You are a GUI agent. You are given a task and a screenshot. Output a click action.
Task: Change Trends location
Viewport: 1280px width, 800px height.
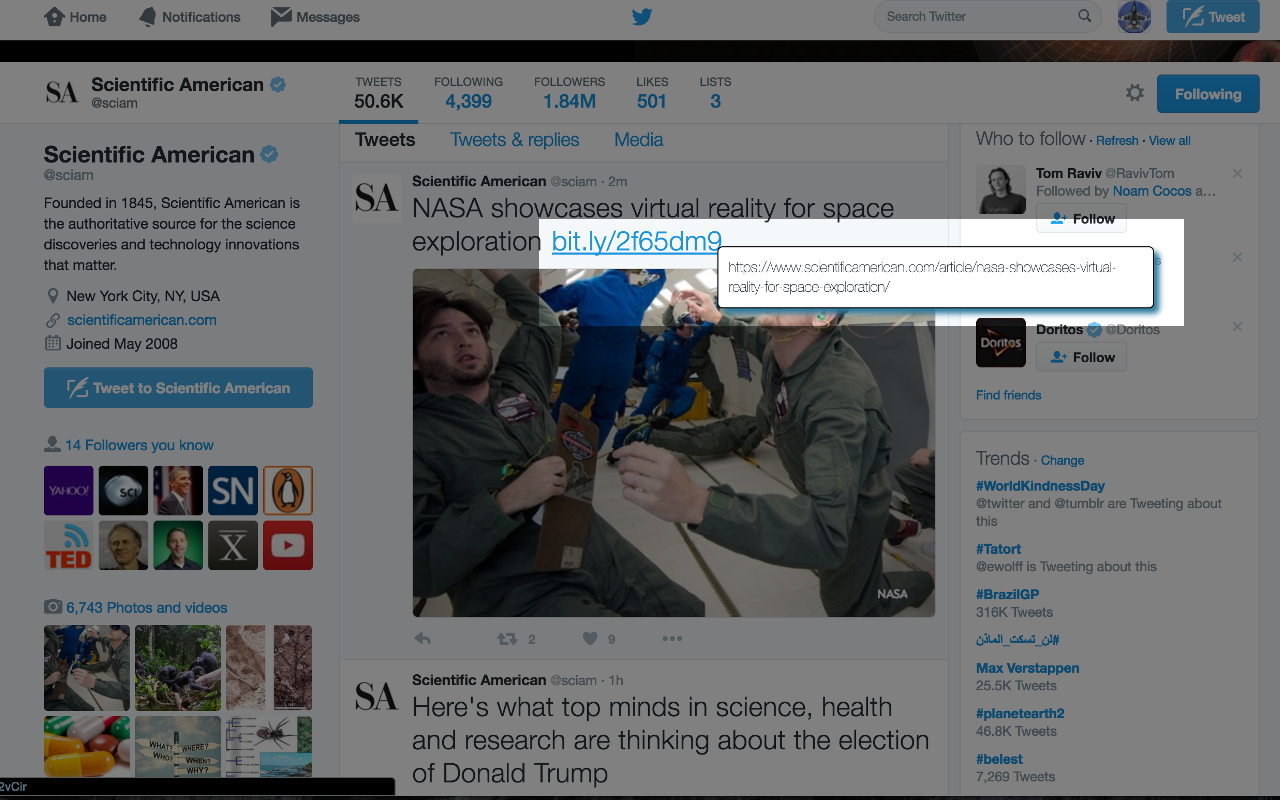[x=1062, y=460]
